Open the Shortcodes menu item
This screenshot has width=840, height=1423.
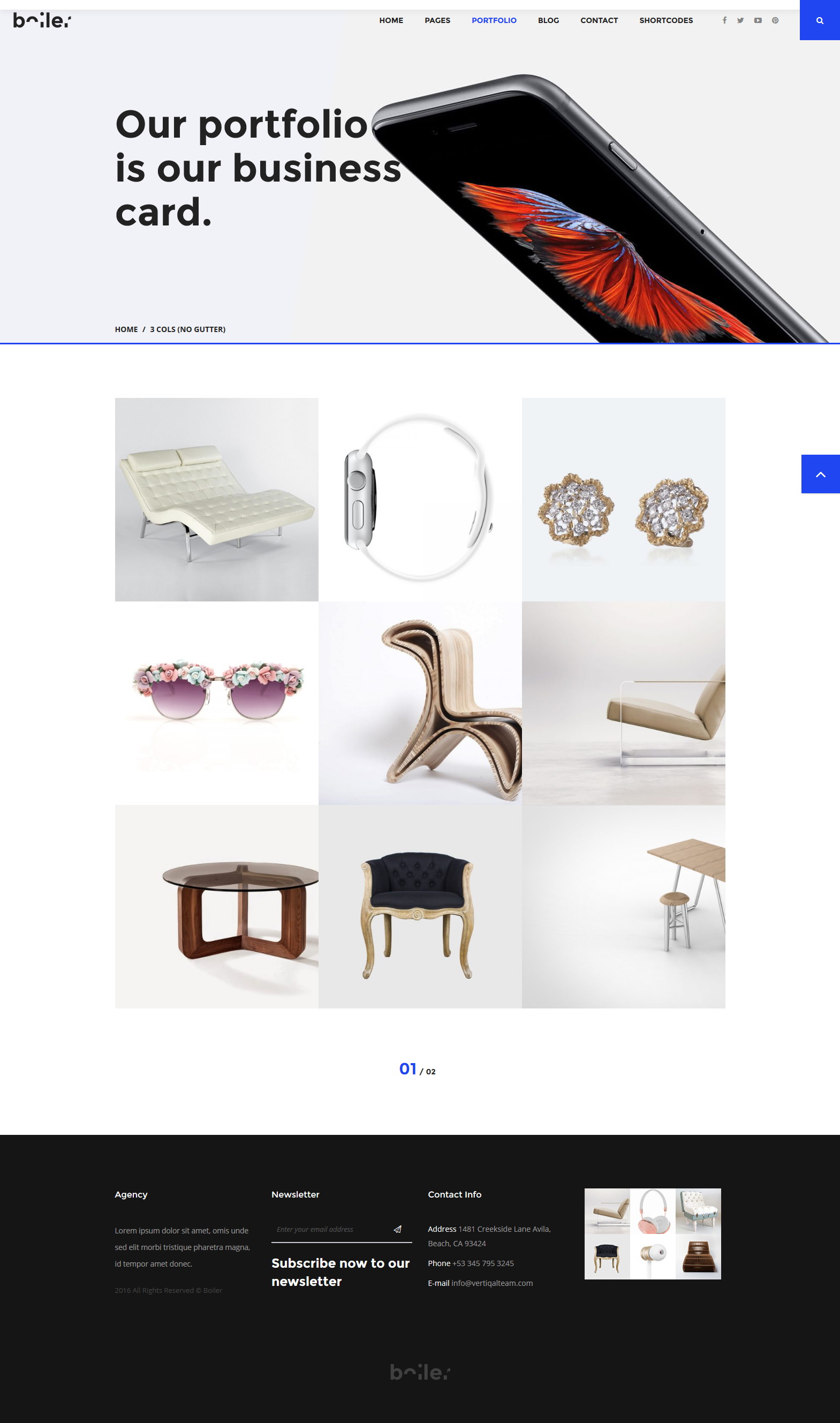[x=665, y=20]
